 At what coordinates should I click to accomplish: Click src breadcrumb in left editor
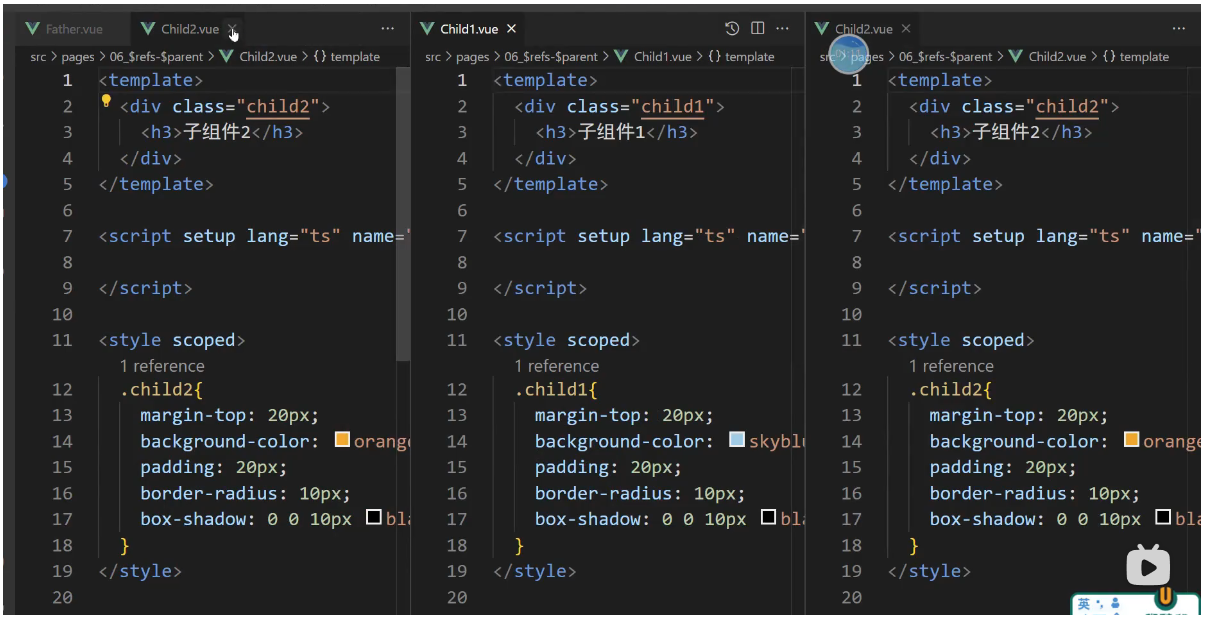pos(38,57)
